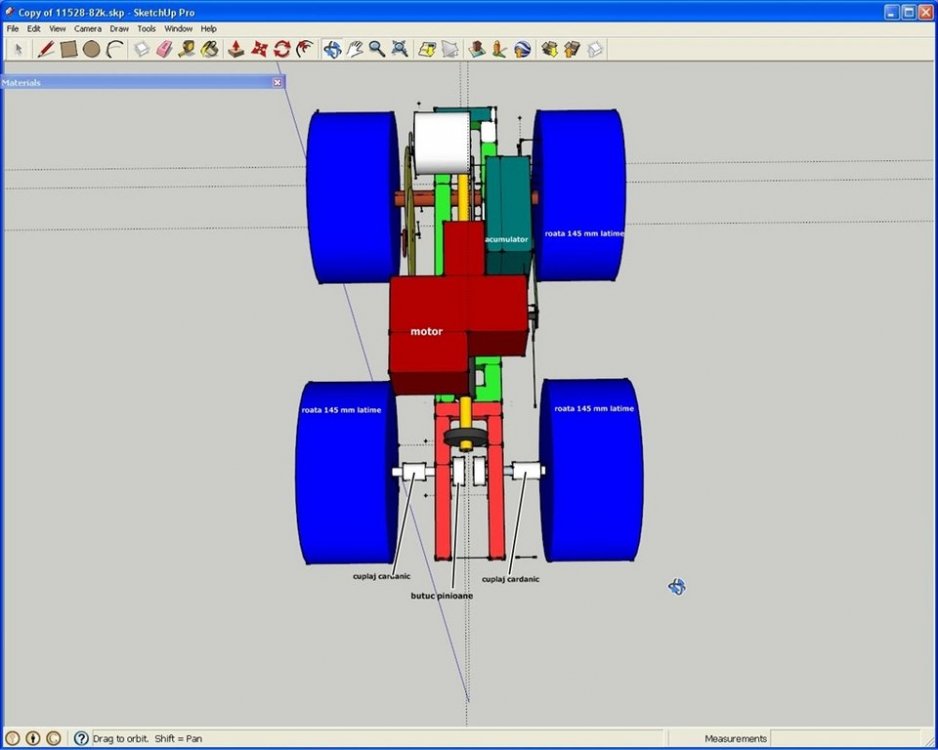Click the help question mark in status bar
This screenshot has height=750, width=938.
81,738
